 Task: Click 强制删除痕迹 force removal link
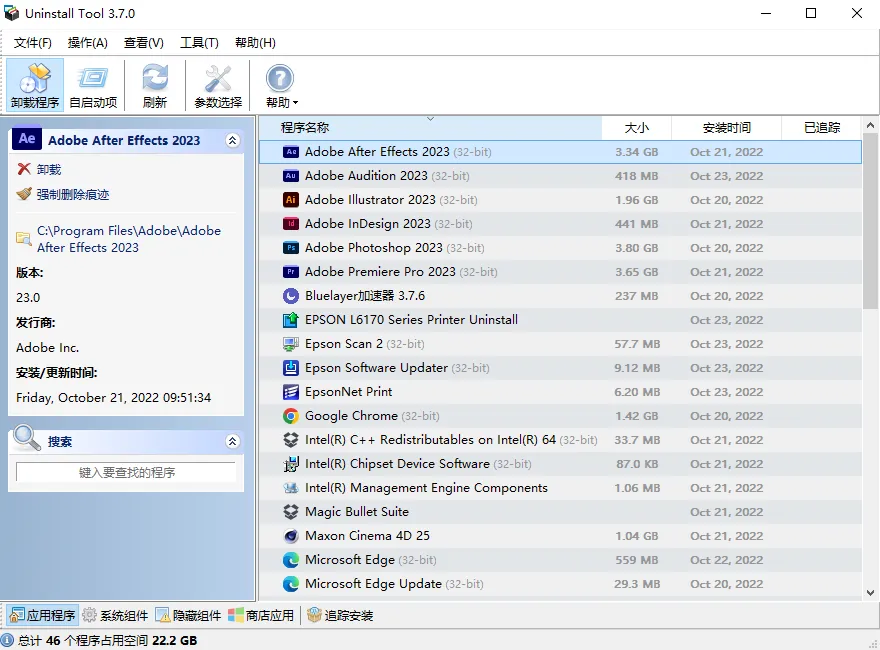tap(63, 194)
